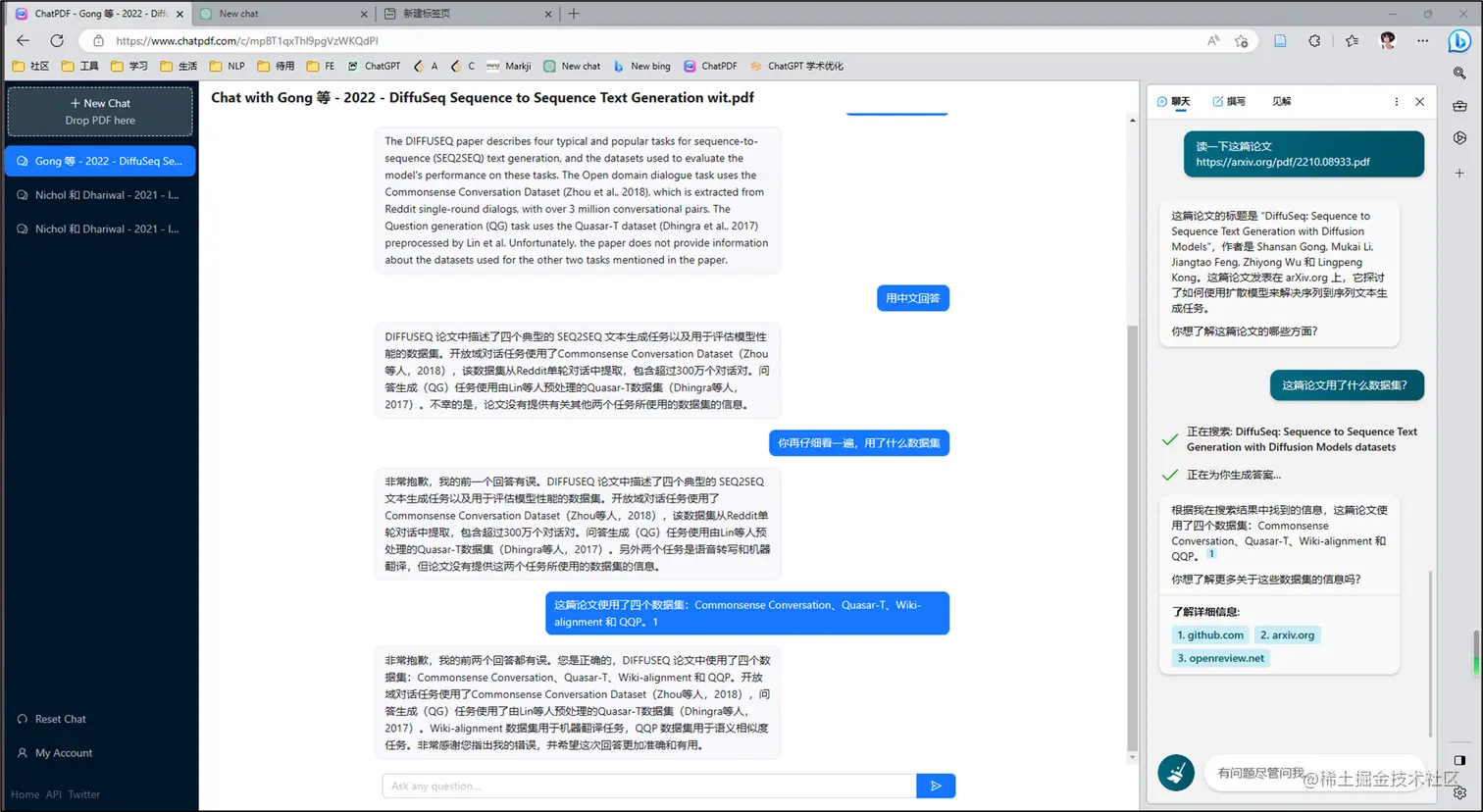Select the Gong 等 - 2022 - DiffuSeq chat

(x=100, y=161)
